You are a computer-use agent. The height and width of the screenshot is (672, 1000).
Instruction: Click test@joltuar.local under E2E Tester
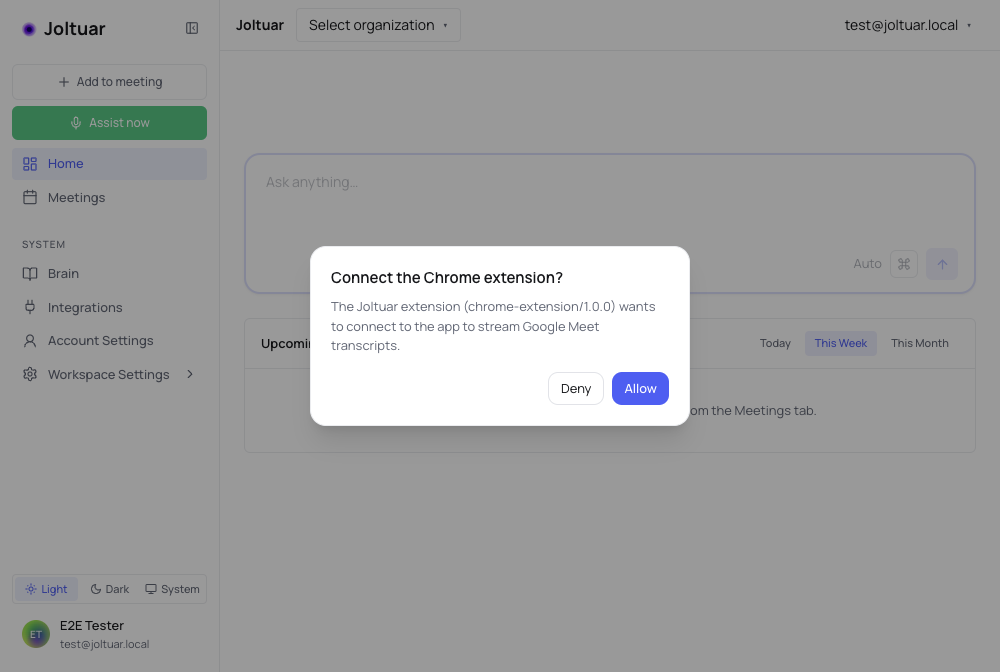105,645
